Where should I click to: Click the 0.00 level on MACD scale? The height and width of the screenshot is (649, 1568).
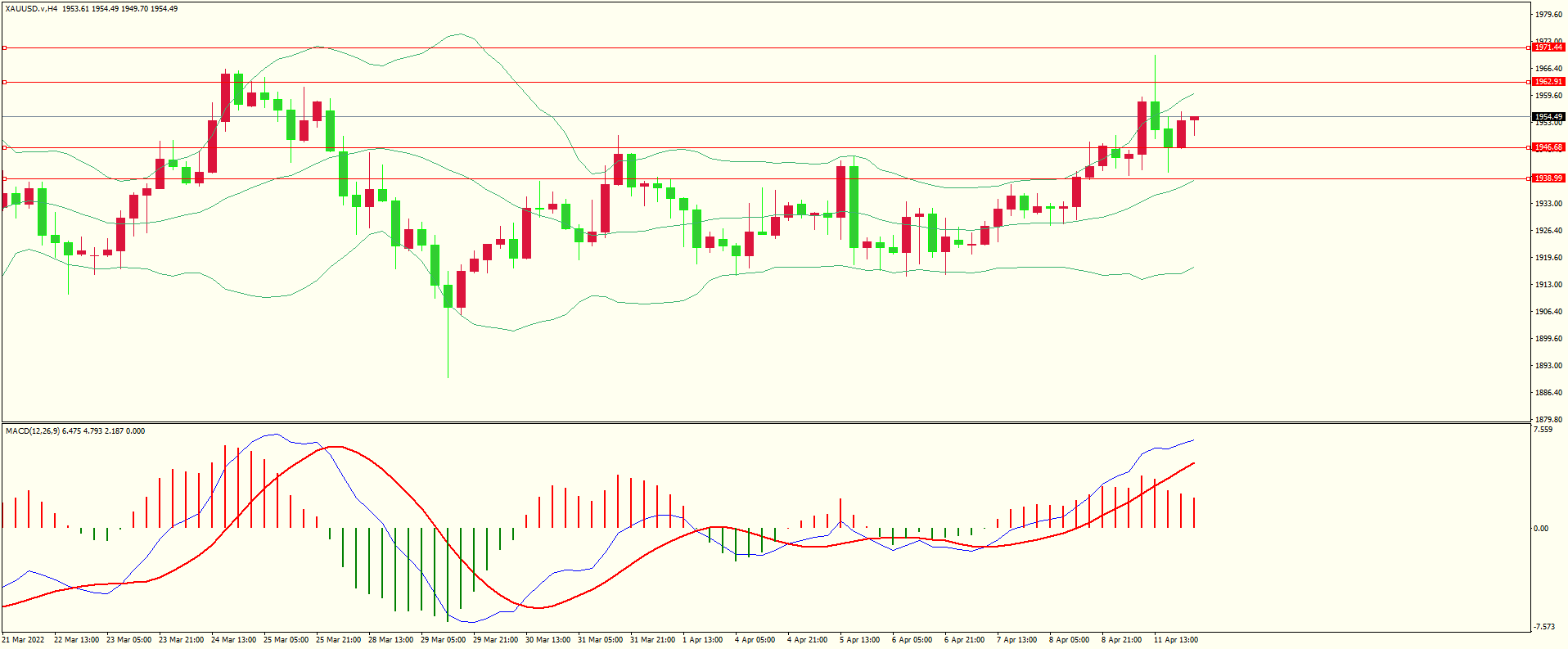tap(1541, 529)
